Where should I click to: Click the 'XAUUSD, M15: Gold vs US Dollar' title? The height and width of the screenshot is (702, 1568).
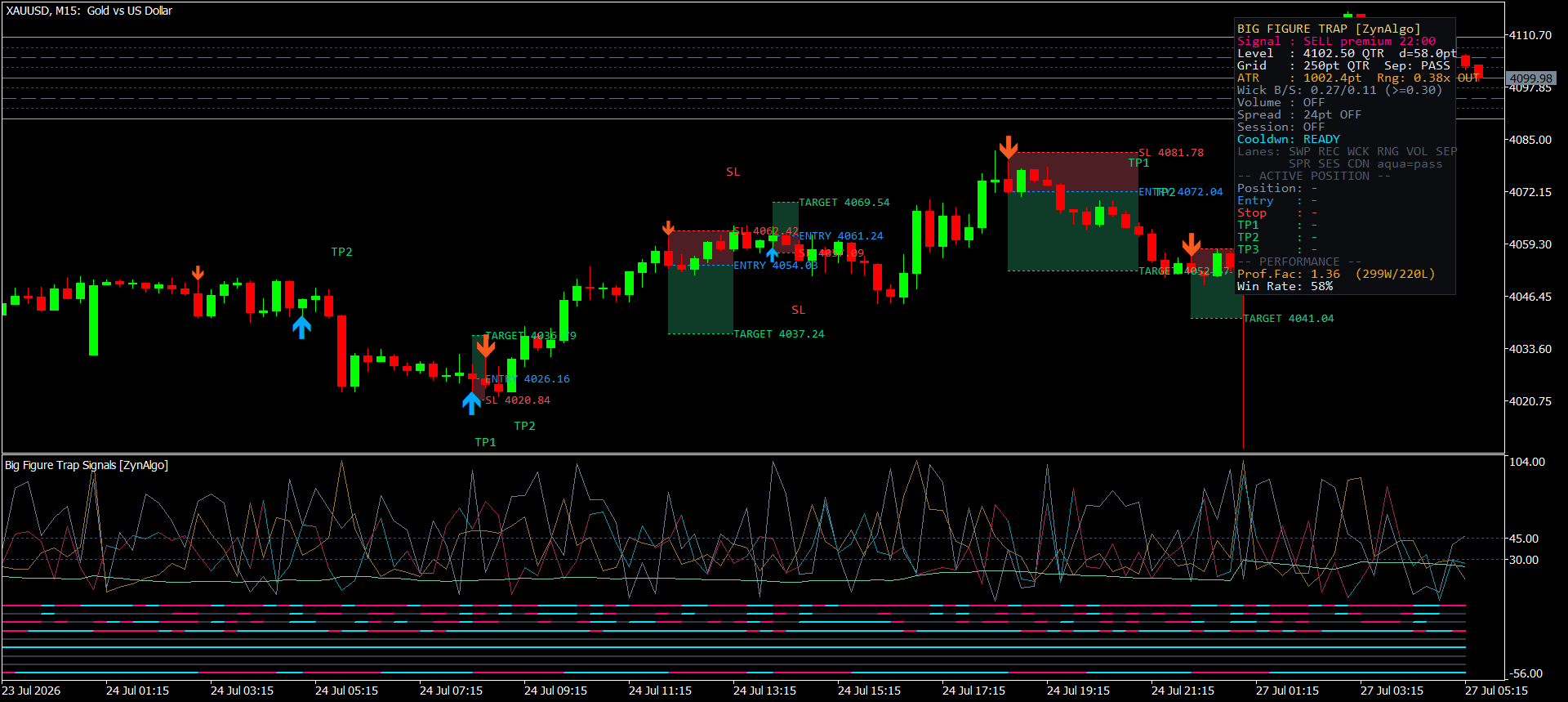click(89, 11)
